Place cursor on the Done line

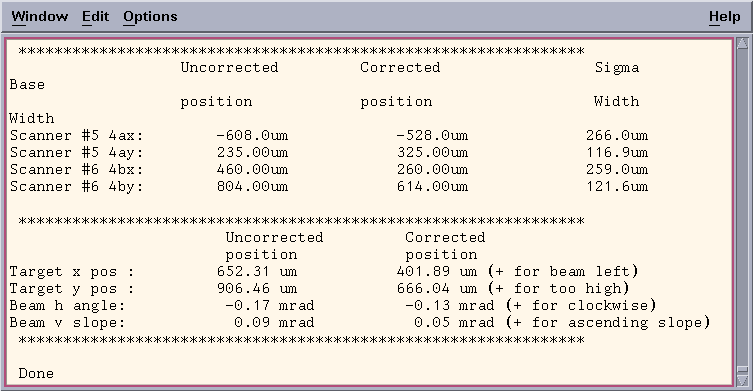[x=36, y=373]
